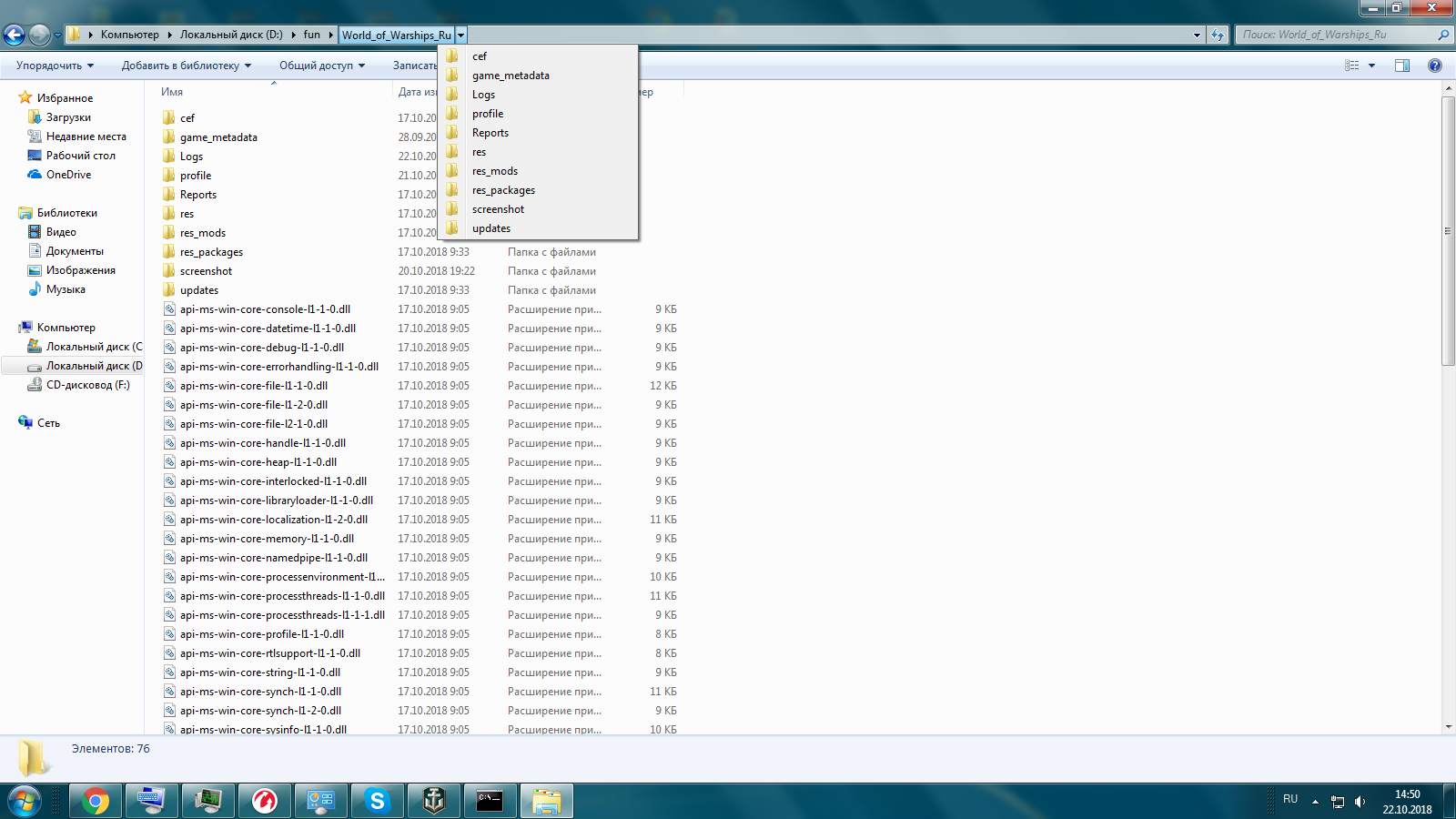Image resolution: width=1456 pixels, height=819 pixels.
Task: Open Skype from the taskbar
Action: pyautogui.click(x=377, y=802)
